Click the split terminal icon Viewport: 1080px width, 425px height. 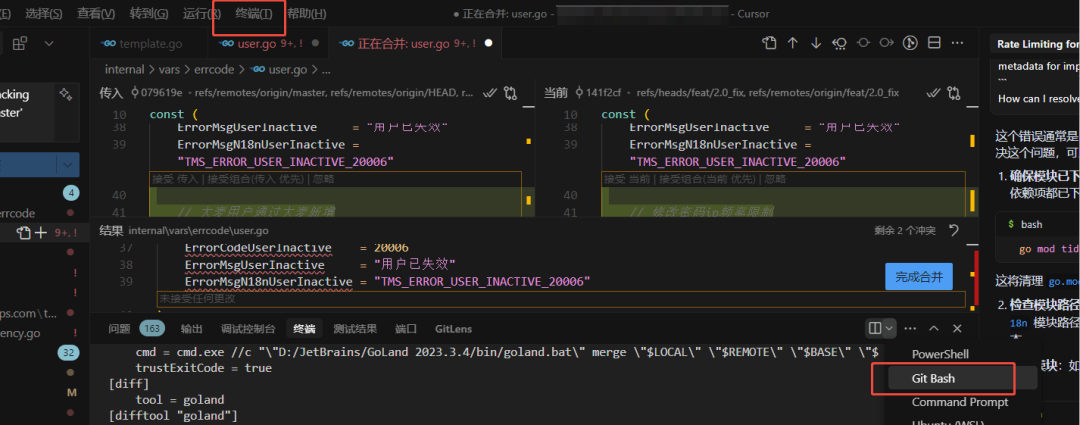point(875,329)
